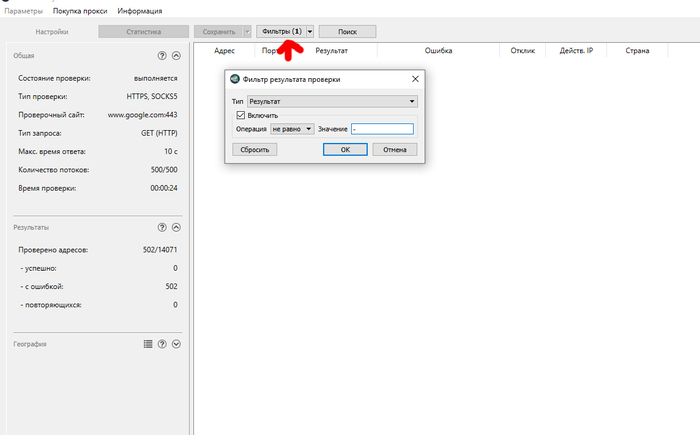
Task: Click Отмена to cancel the filter
Action: [x=394, y=149]
